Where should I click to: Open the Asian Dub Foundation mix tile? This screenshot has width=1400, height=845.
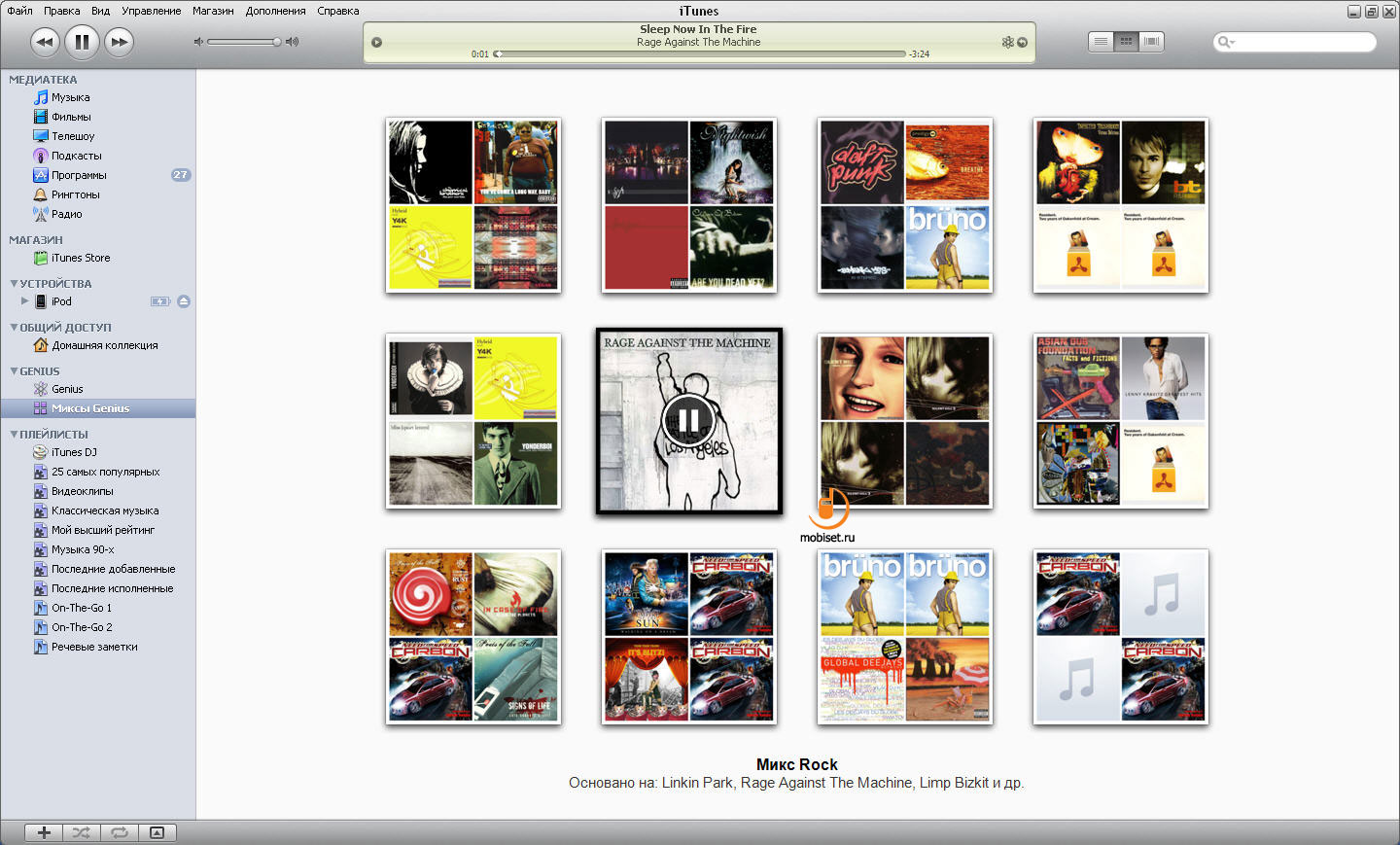click(1120, 420)
